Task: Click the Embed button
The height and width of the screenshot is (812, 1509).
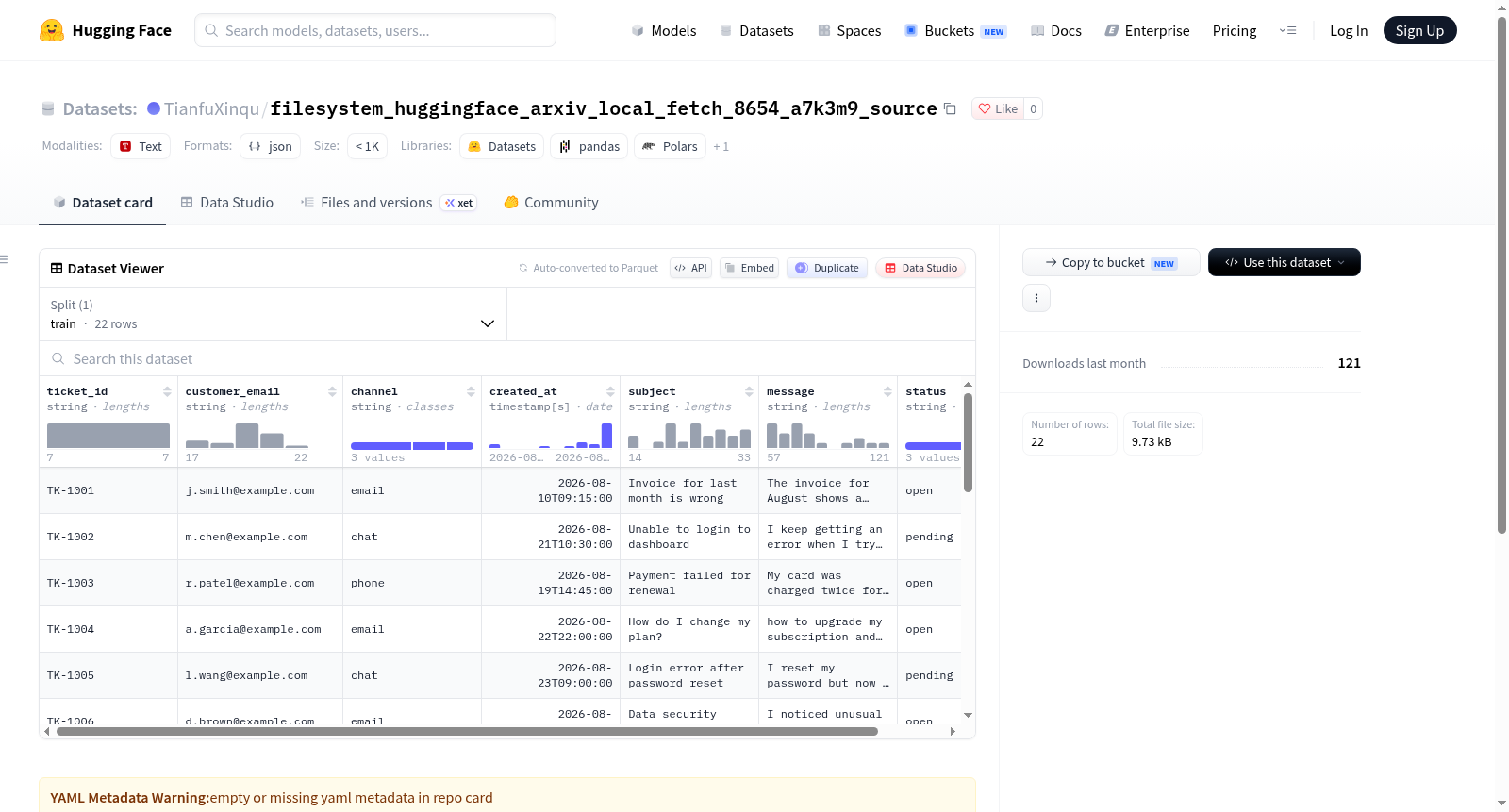Action: coord(748,268)
